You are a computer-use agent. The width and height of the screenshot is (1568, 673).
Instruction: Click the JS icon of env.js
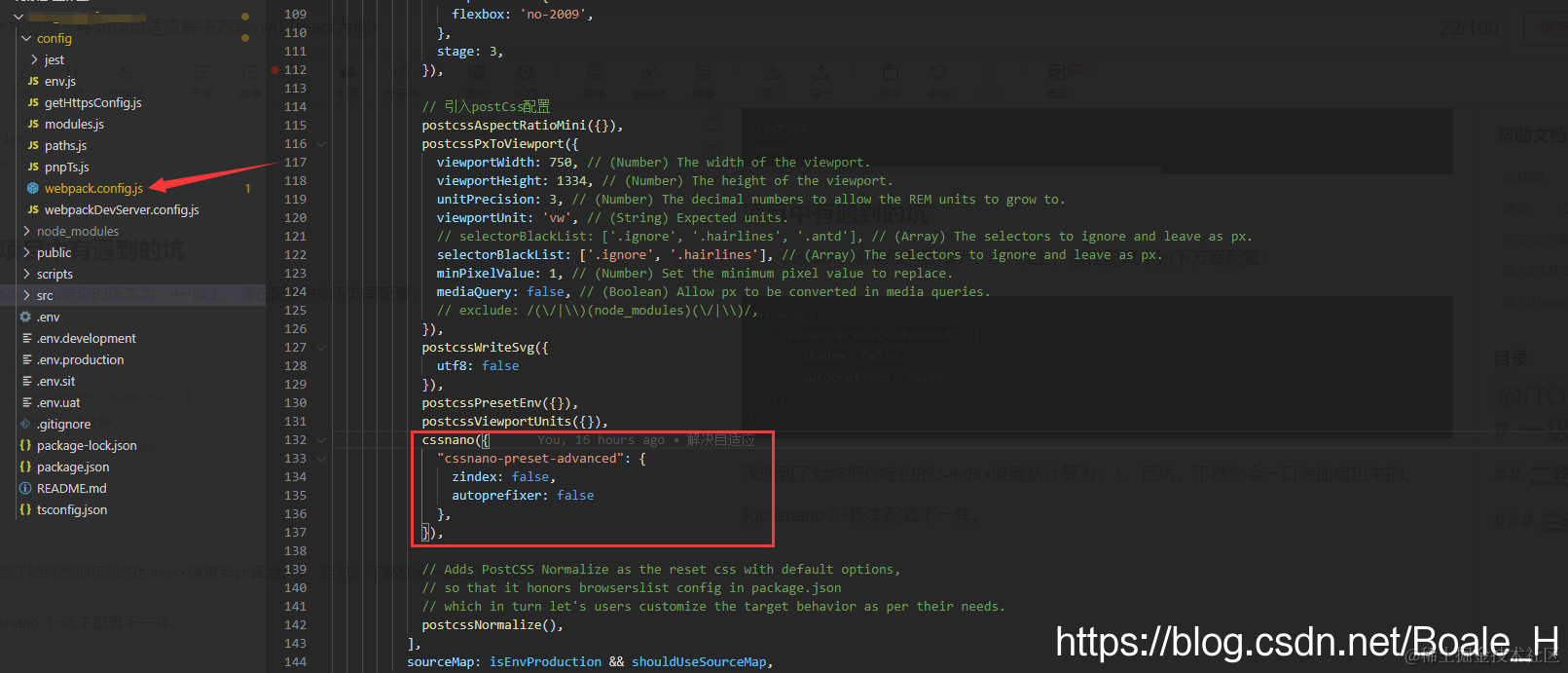[33, 82]
